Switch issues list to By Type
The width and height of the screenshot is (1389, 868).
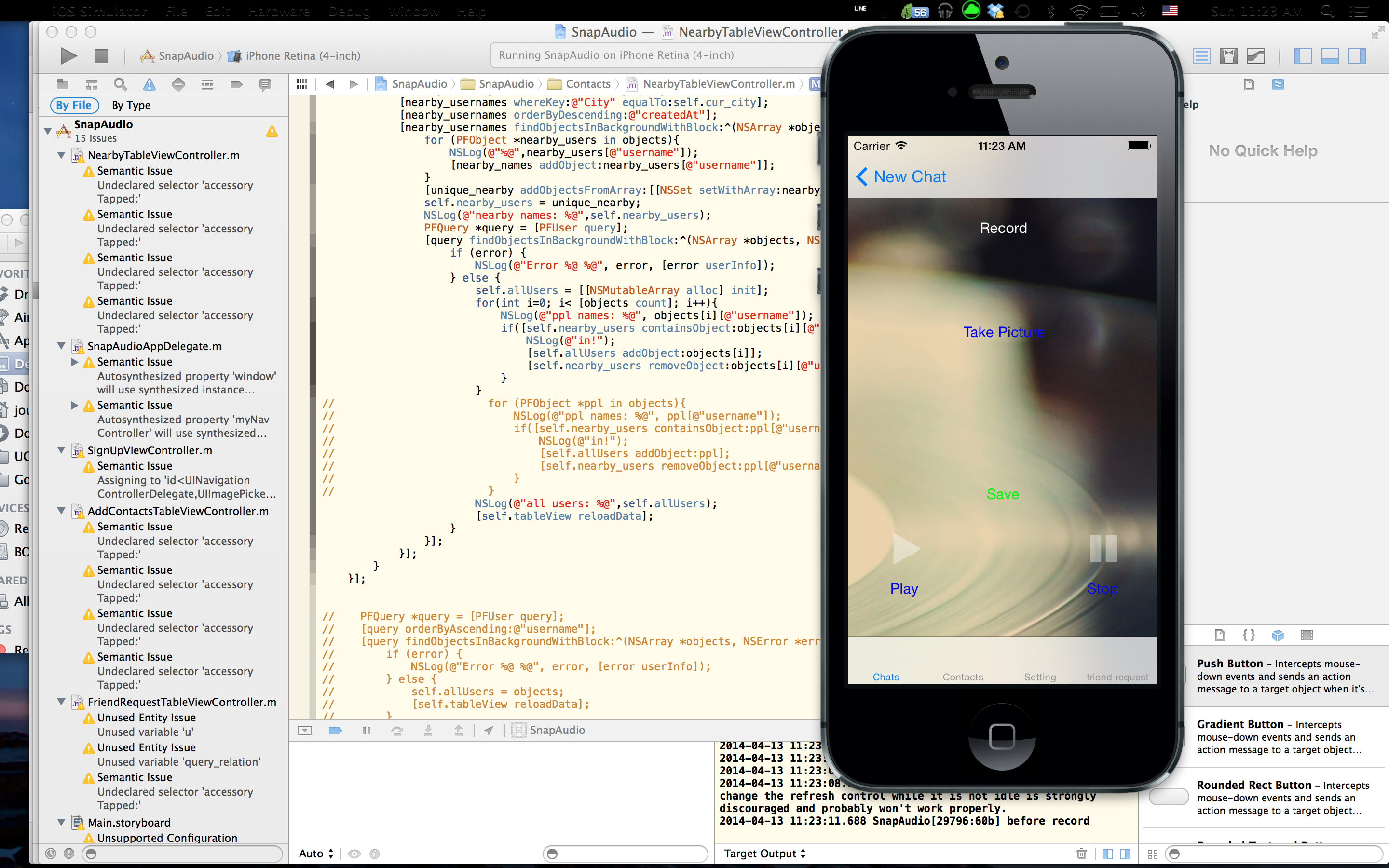point(131,105)
